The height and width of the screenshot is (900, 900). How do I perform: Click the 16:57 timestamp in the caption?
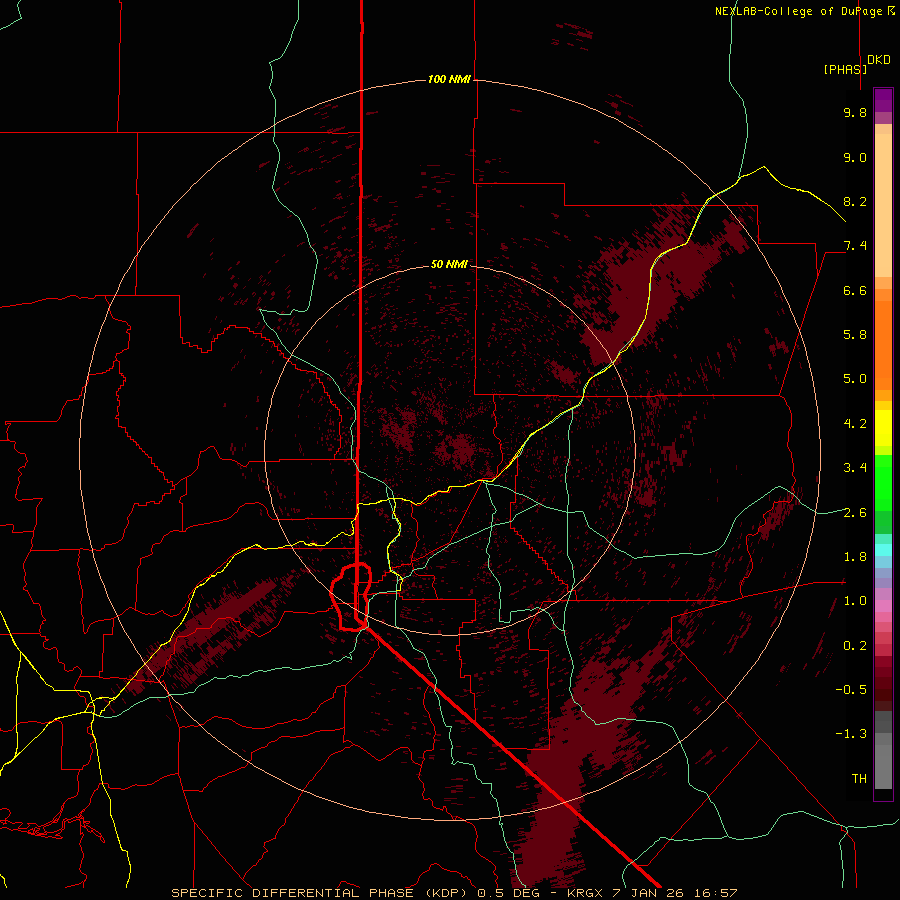point(717,893)
